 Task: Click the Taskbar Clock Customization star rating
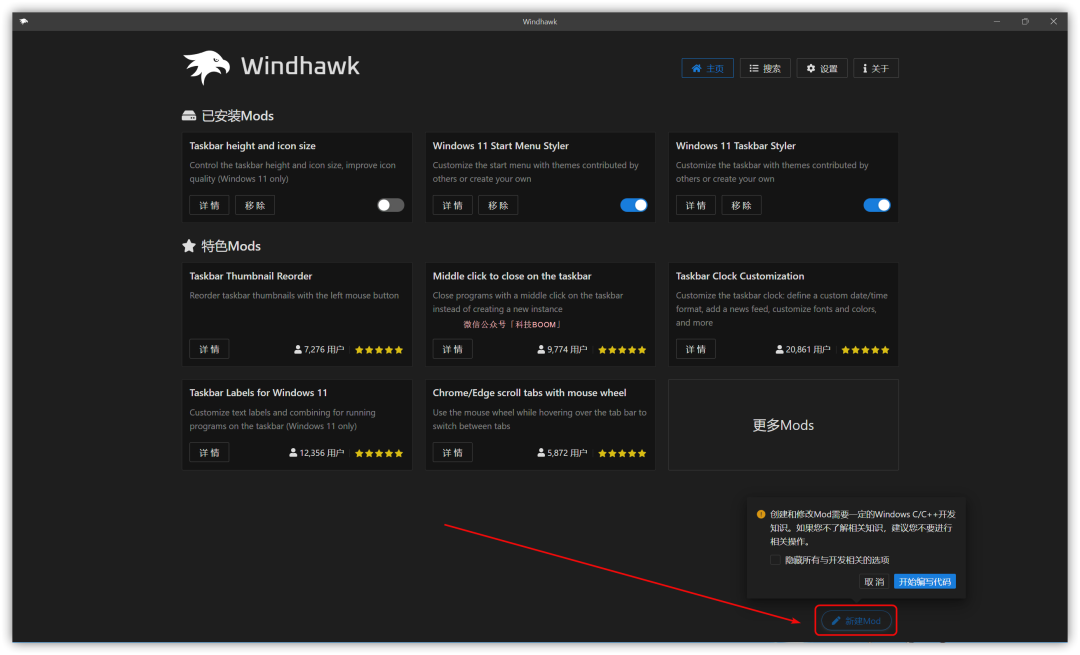(865, 350)
